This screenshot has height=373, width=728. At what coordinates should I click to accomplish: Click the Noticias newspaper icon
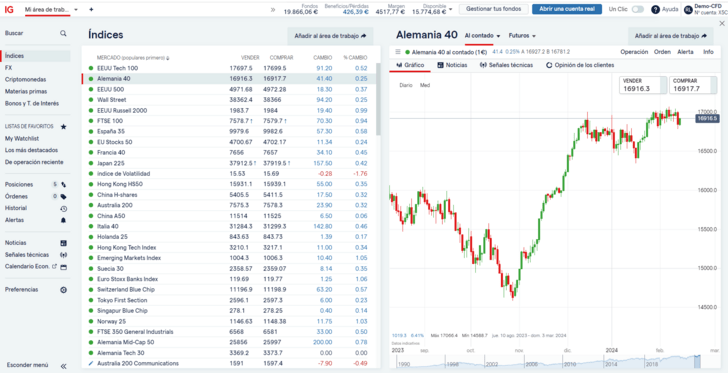pos(64,243)
